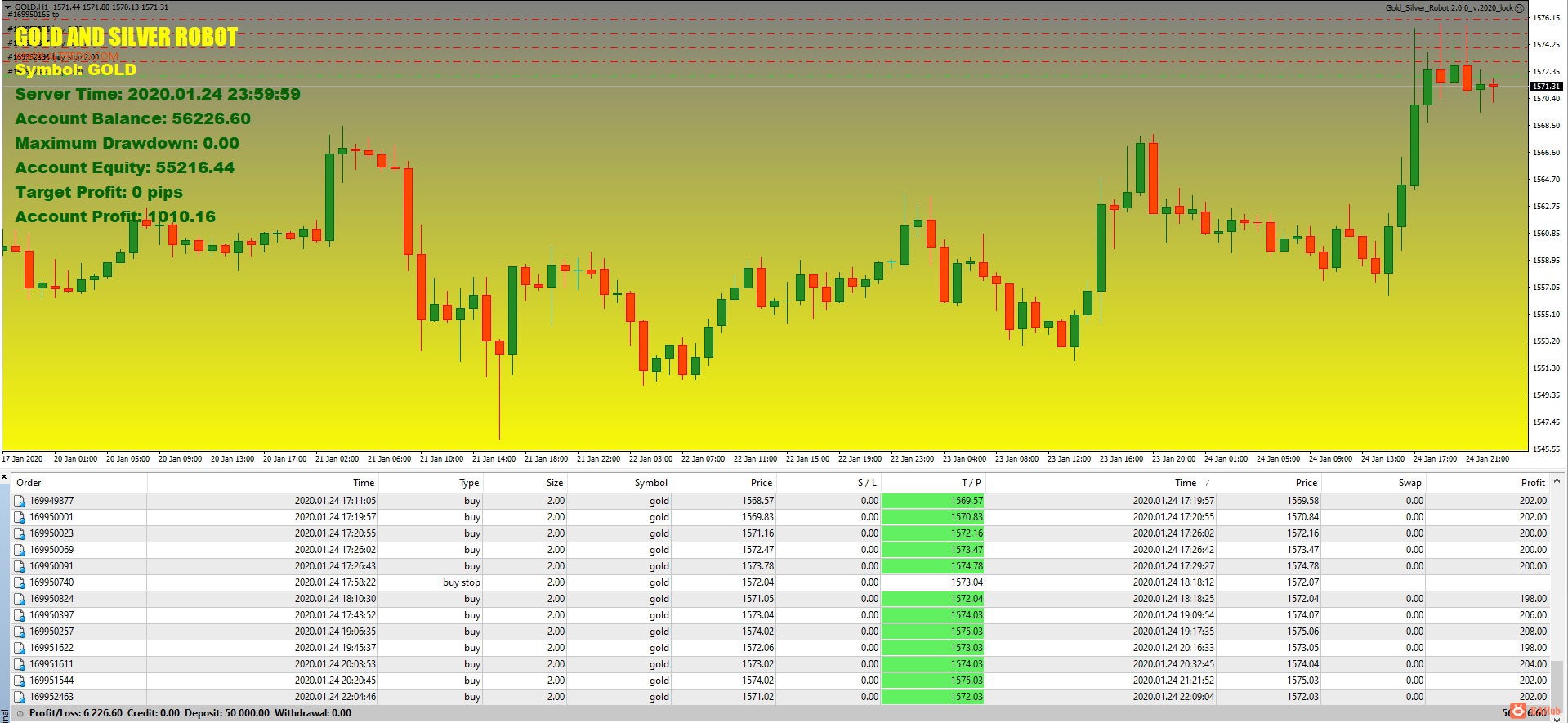
Task: Click order icon for order 169950824
Action: (x=20, y=599)
